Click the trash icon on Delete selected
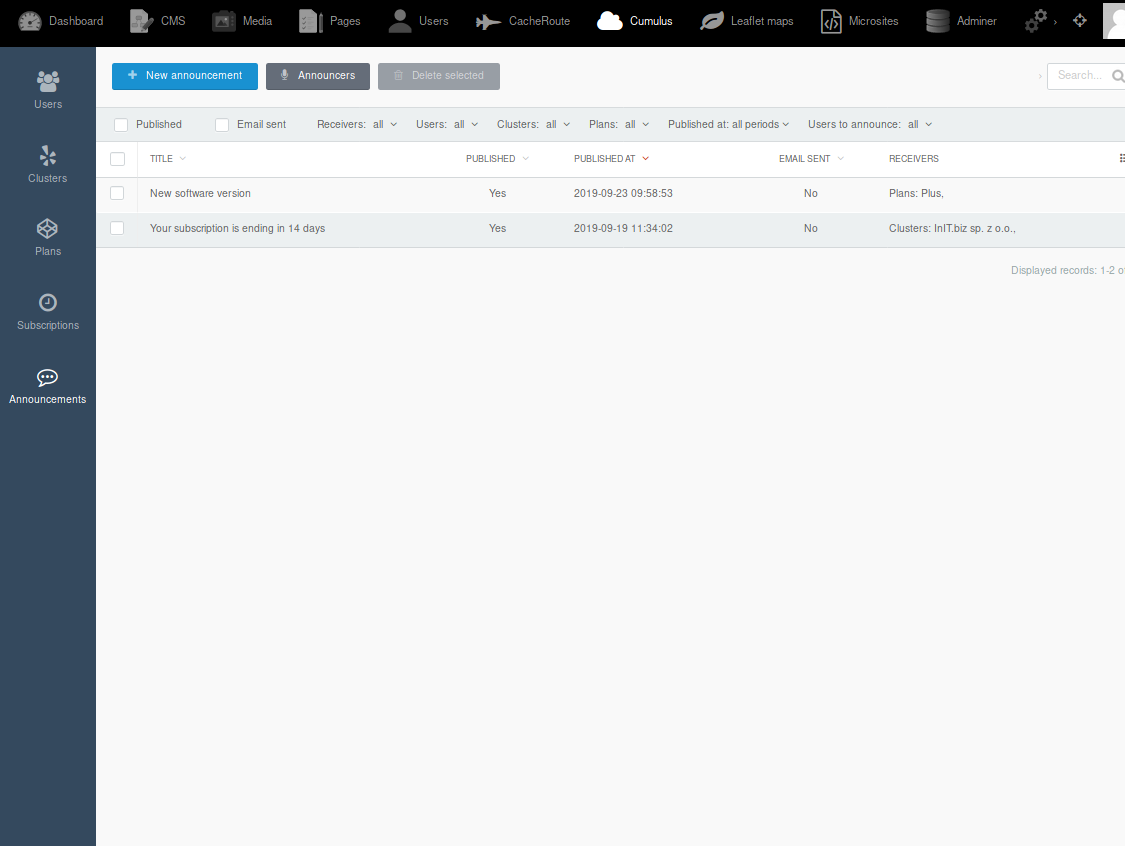 pyautogui.click(x=398, y=75)
